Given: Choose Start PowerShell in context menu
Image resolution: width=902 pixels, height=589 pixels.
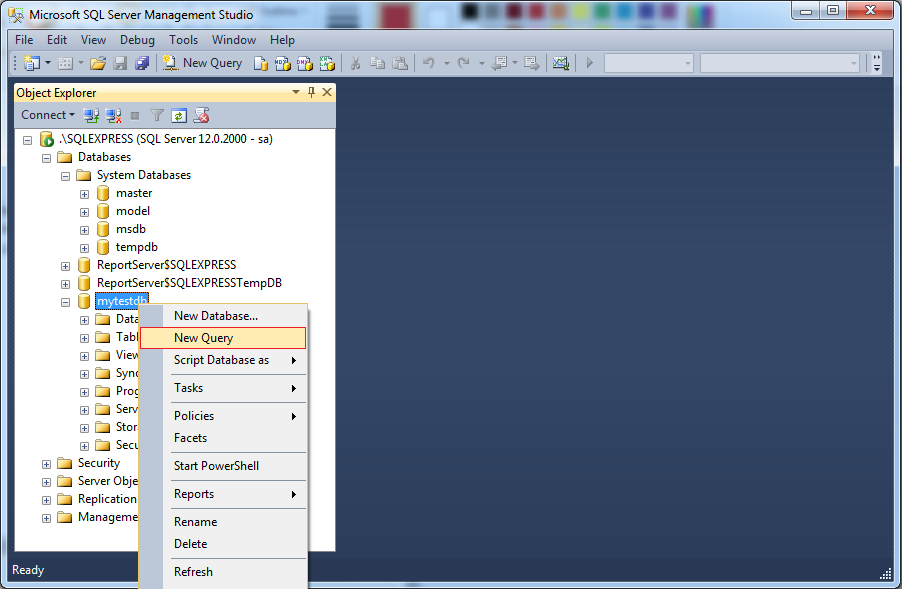Looking at the screenshot, I should (x=223, y=466).
